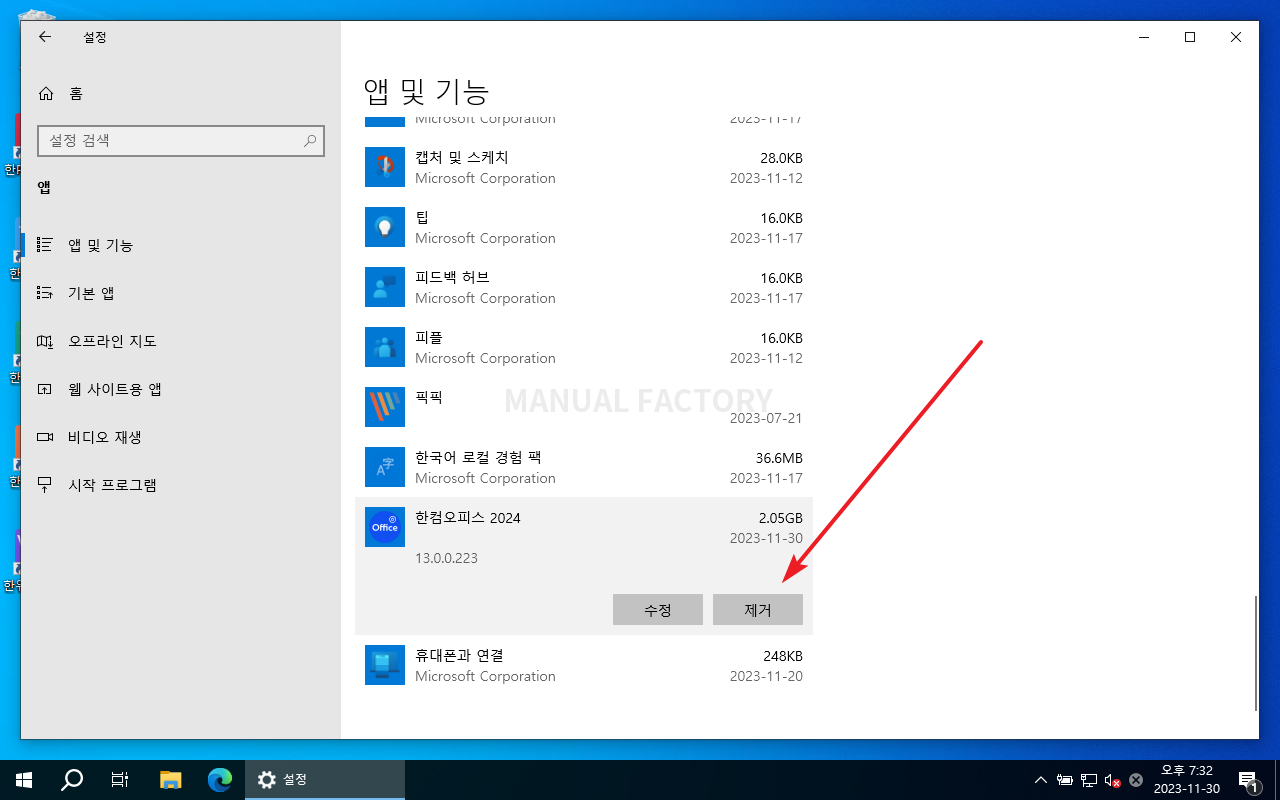Select the 캡처 및 스케치 app name
The image size is (1280, 800).
coord(462,157)
